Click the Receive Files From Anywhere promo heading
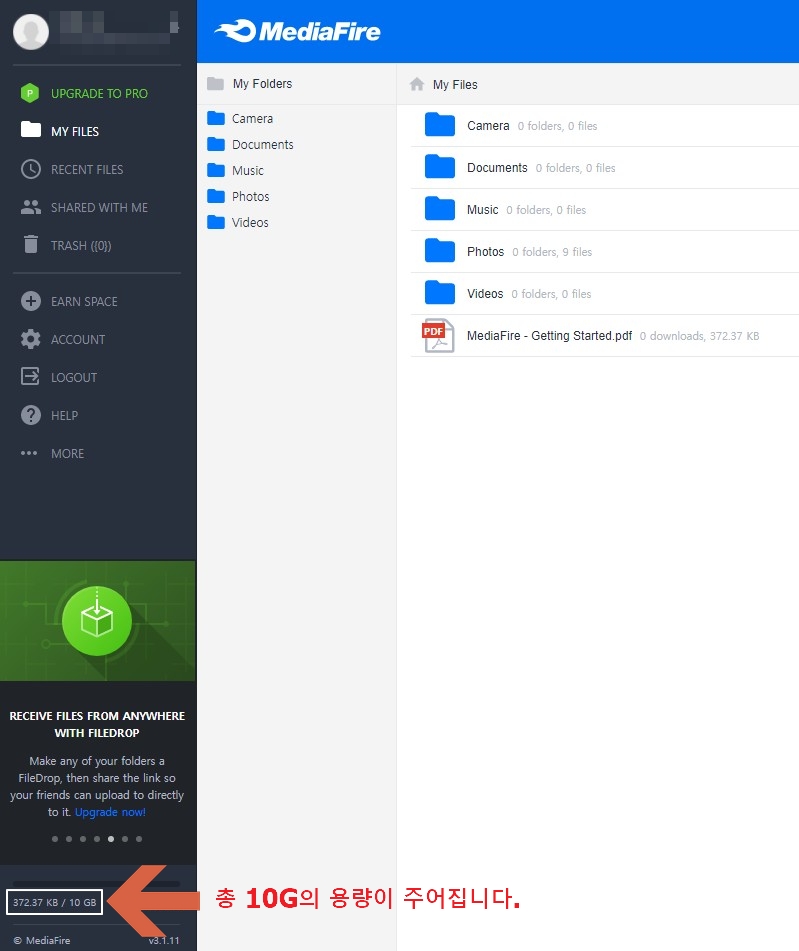 [97, 724]
